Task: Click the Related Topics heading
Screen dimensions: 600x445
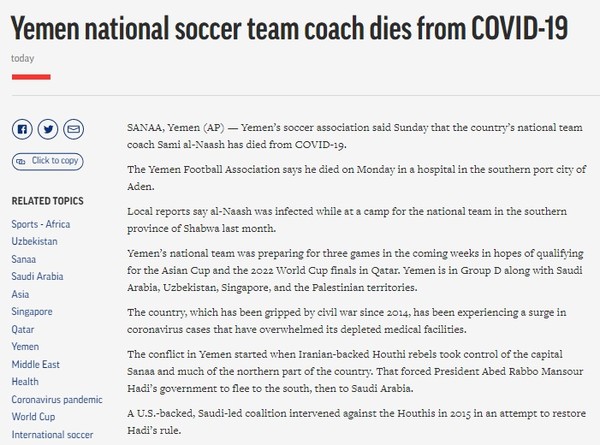Action: click(47, 201)
